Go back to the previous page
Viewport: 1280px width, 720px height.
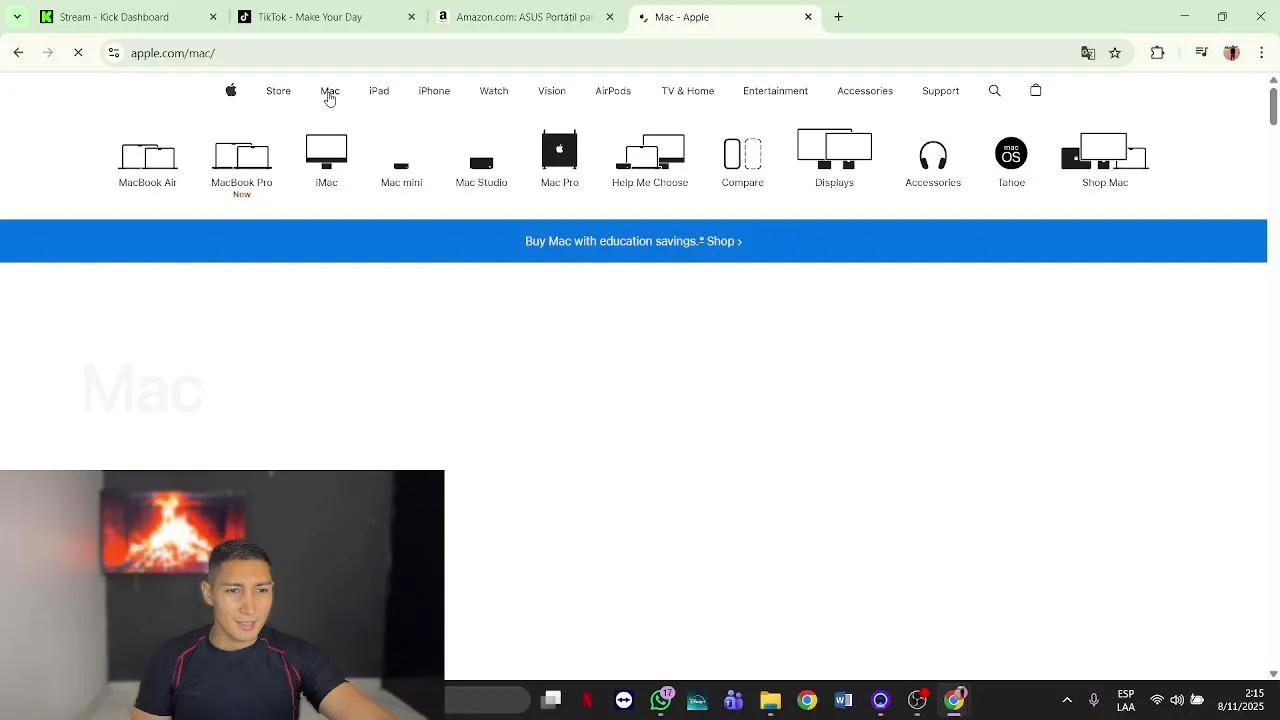coord(18,53)
